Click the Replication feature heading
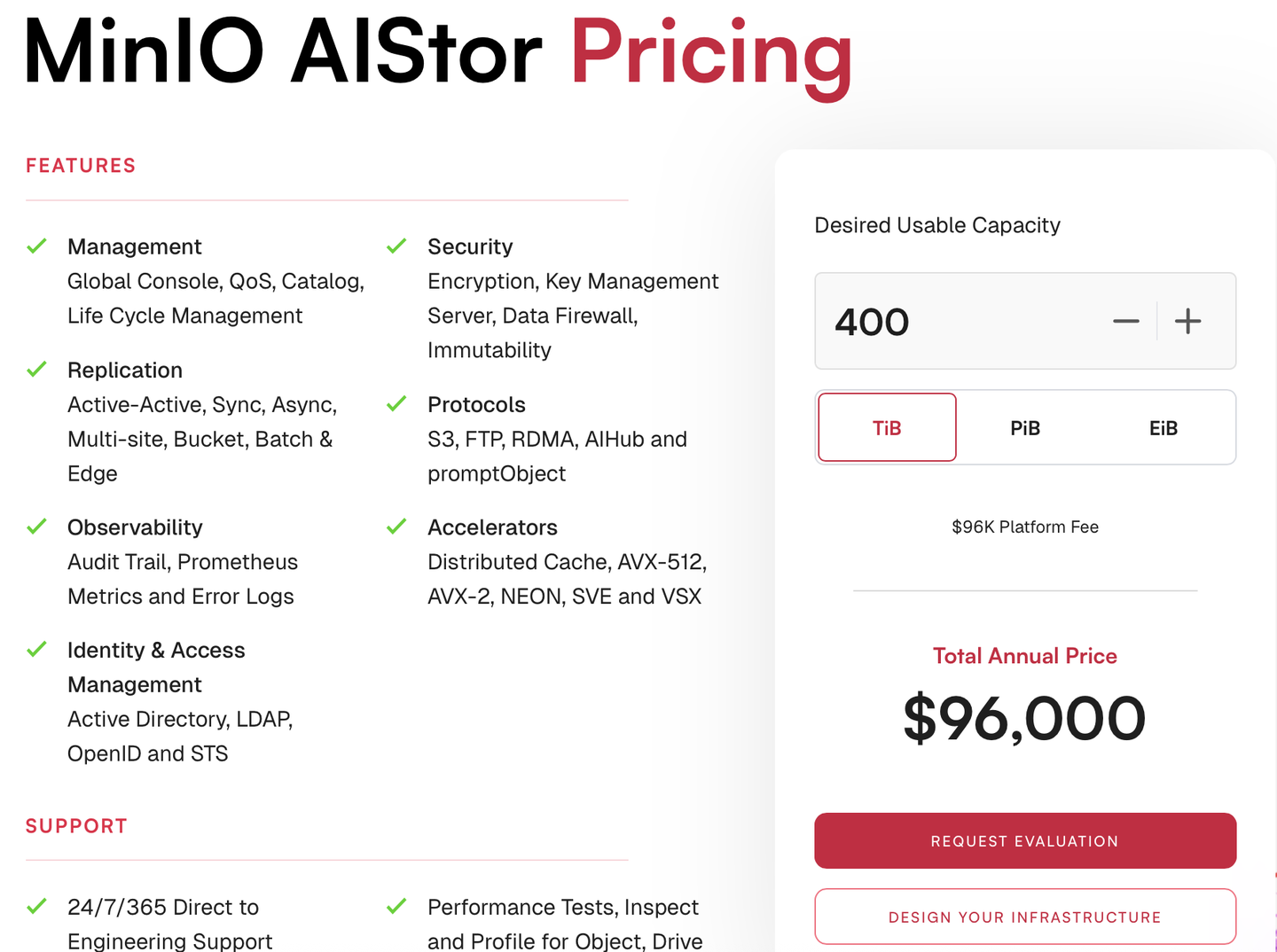Image resolution: width=1277 pixels, height=952 pixels. [x=125, y=370]
